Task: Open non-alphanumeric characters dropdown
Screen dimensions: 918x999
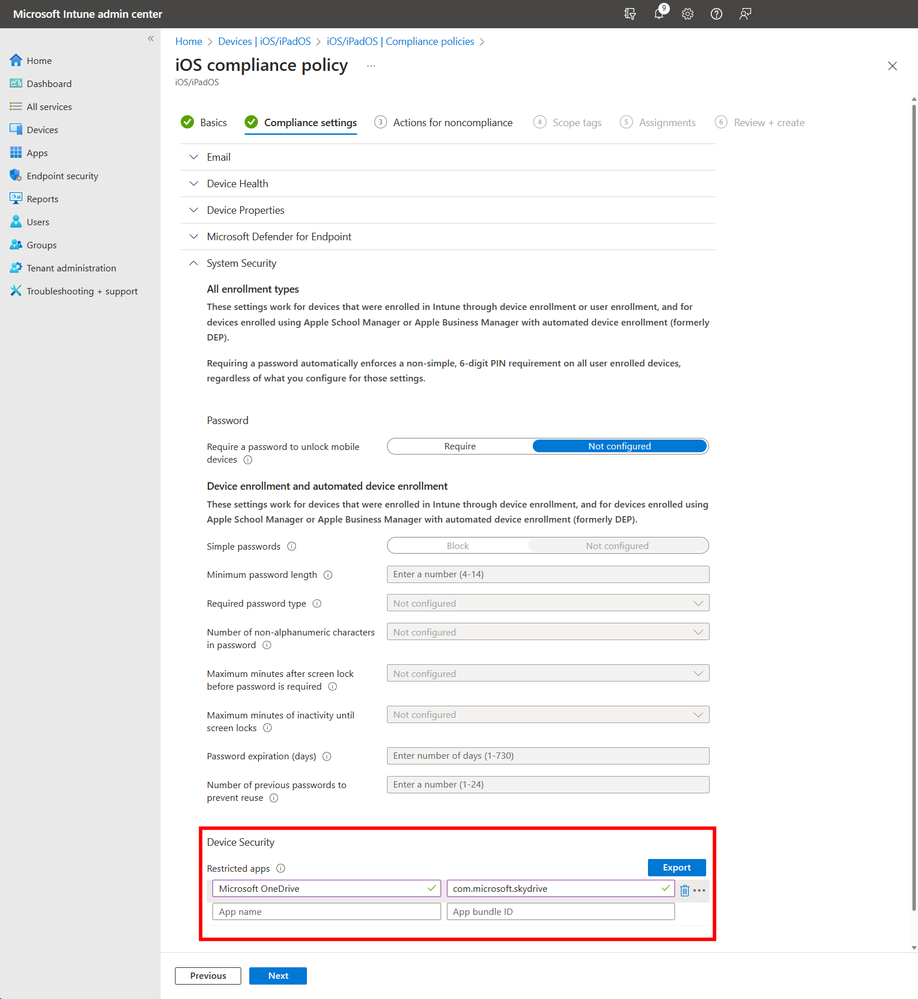Action: 548,632
